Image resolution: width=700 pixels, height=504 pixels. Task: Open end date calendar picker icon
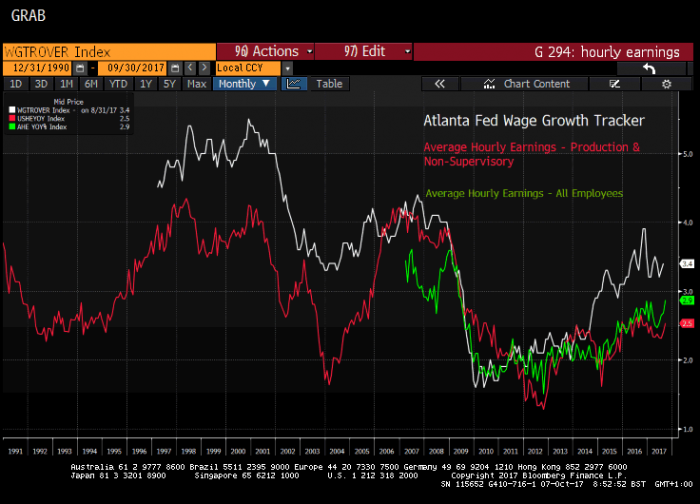(175, 68)
